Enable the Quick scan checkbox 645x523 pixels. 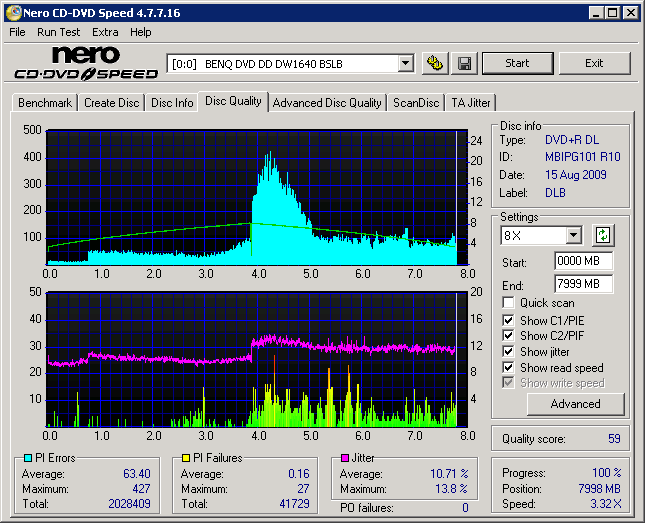(509, 303)
